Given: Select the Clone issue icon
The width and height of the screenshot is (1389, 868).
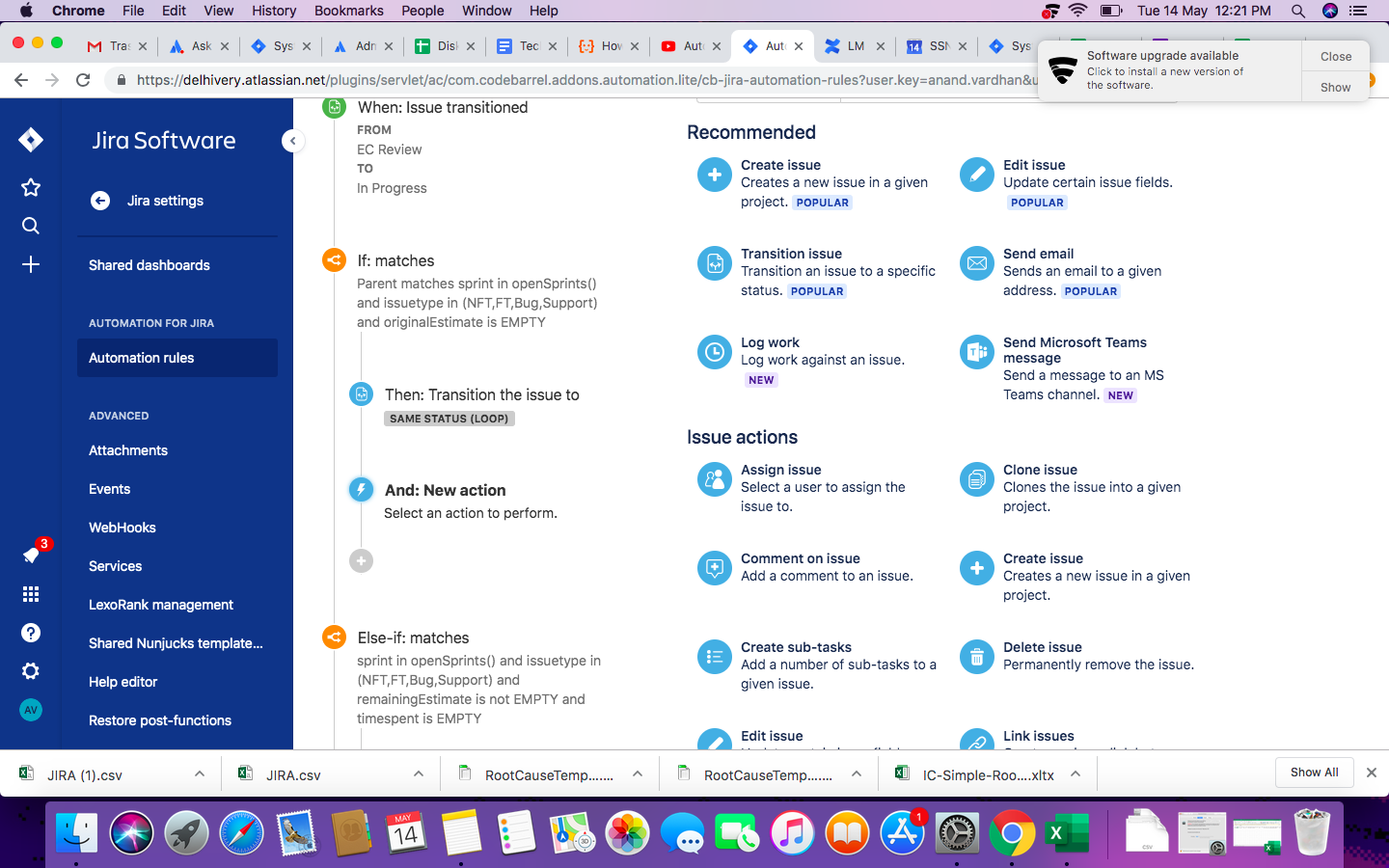Looking at the screenshot, I should [x=977, y=479].
